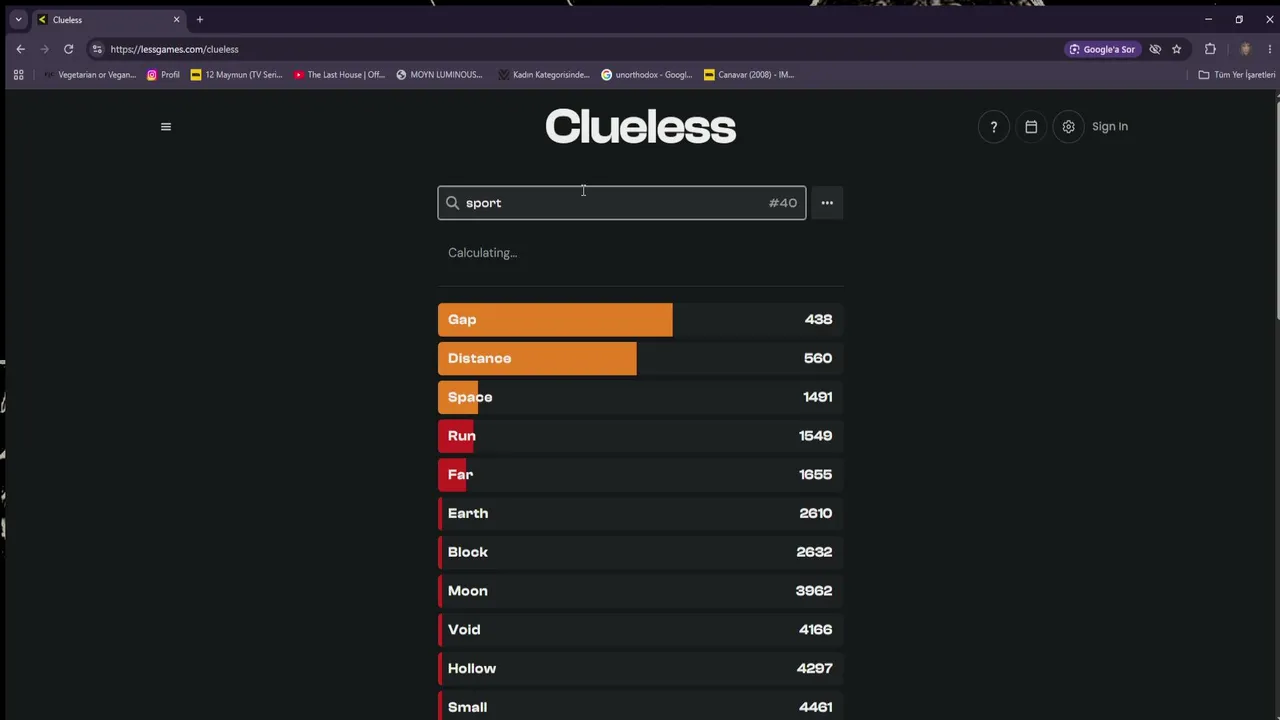1280x720 pixels.
Task: Select the Gap guess bar
Action: [640, 319]
